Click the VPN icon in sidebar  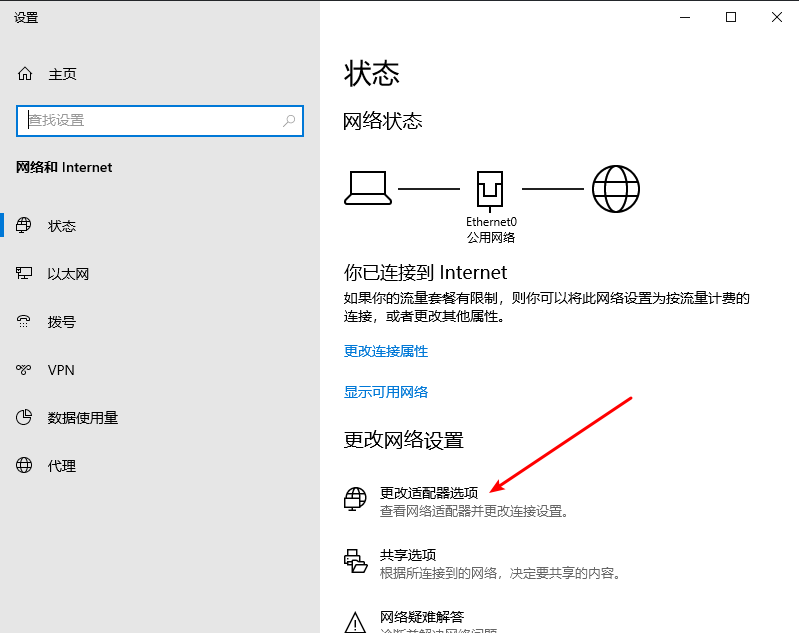coord(23,370)
